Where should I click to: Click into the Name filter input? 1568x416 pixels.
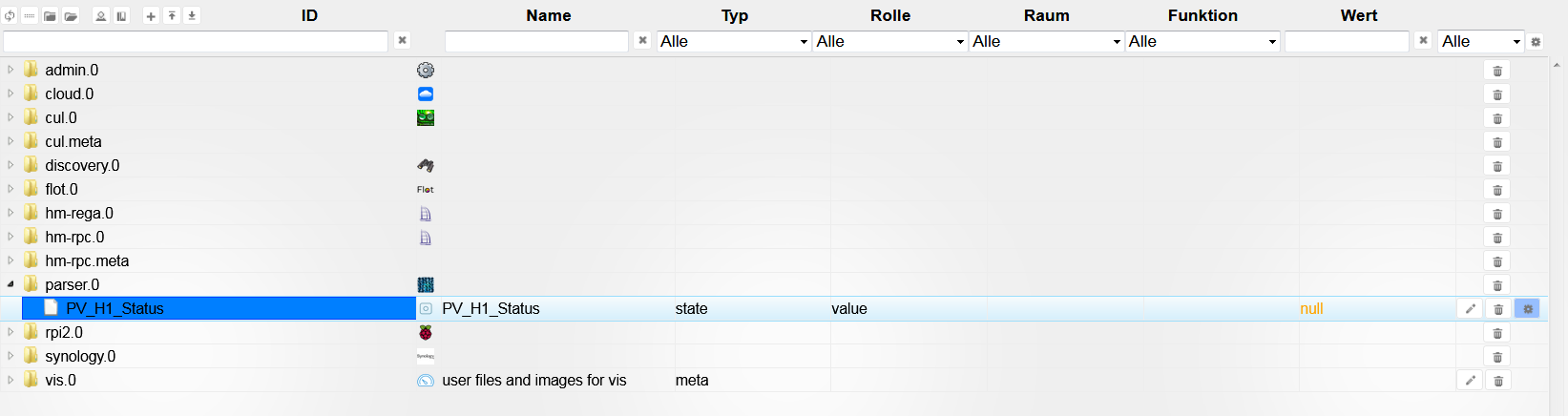coord(536,42)
